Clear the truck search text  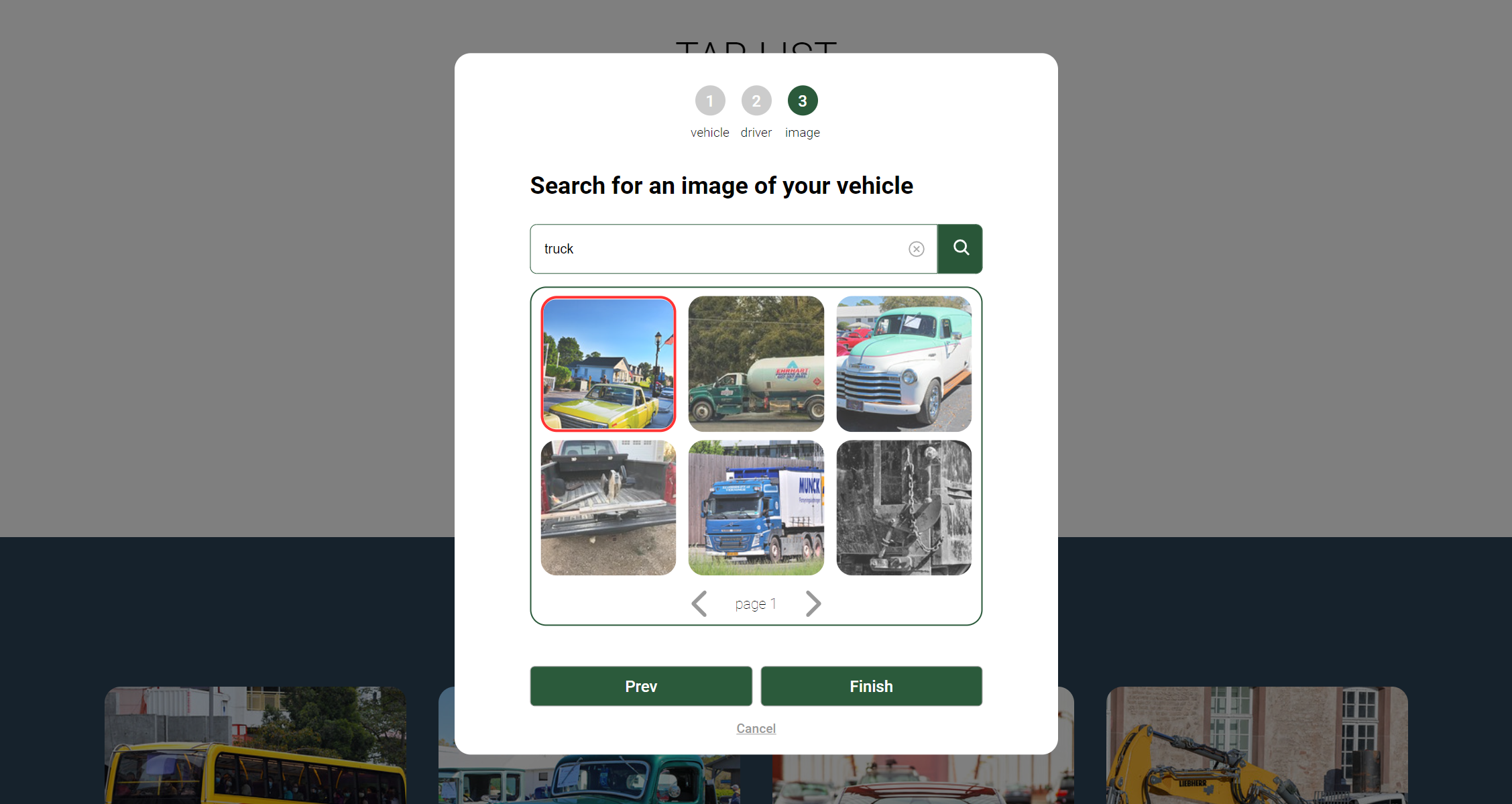click(x=916, y=249)
